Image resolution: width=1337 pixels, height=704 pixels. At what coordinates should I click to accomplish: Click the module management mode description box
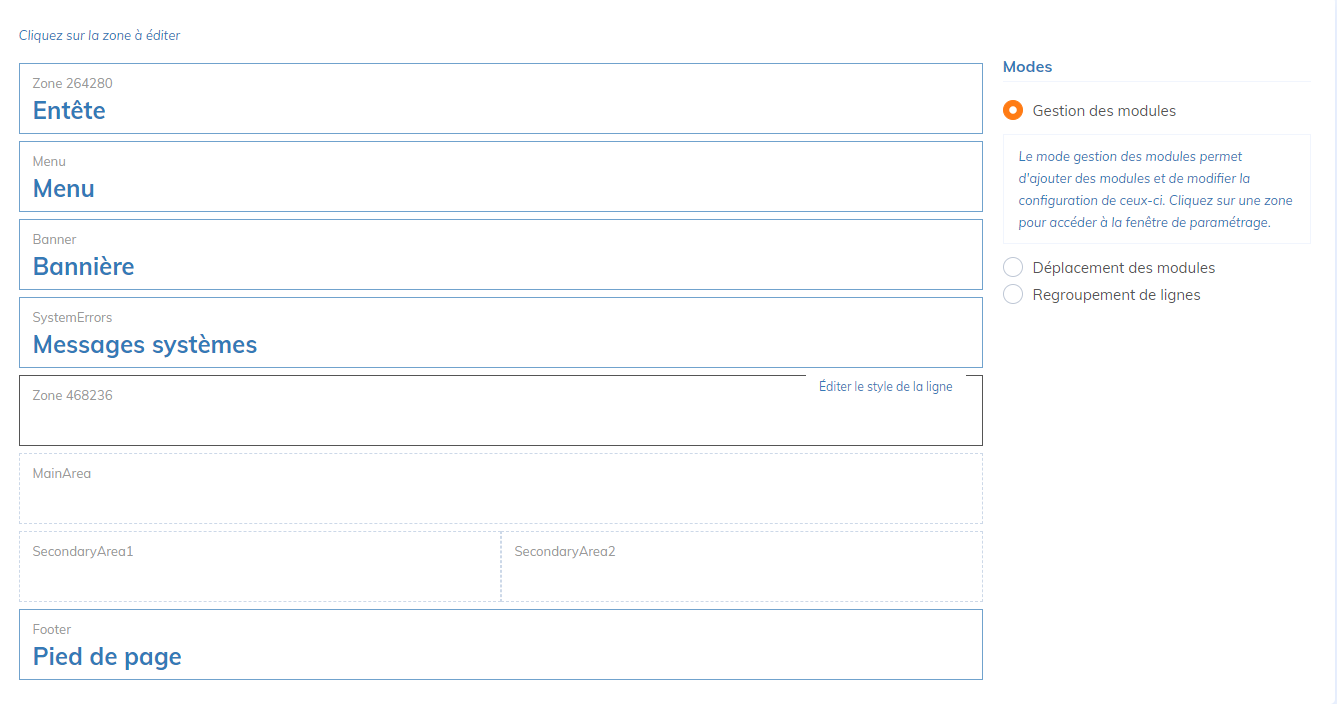pyautogui.click(x=1156, y=190)
